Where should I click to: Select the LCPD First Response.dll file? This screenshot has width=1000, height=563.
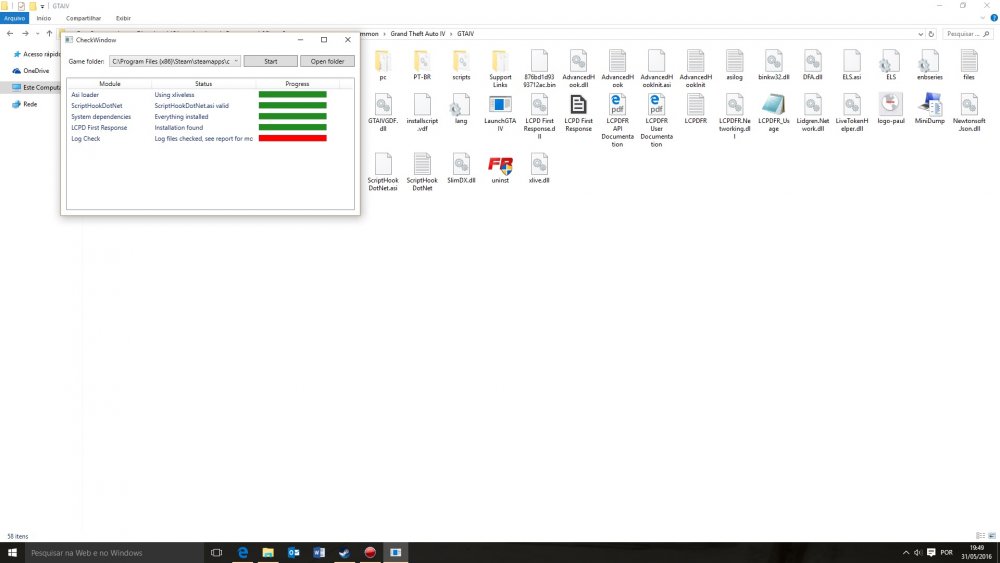click(x=539, y=116)
